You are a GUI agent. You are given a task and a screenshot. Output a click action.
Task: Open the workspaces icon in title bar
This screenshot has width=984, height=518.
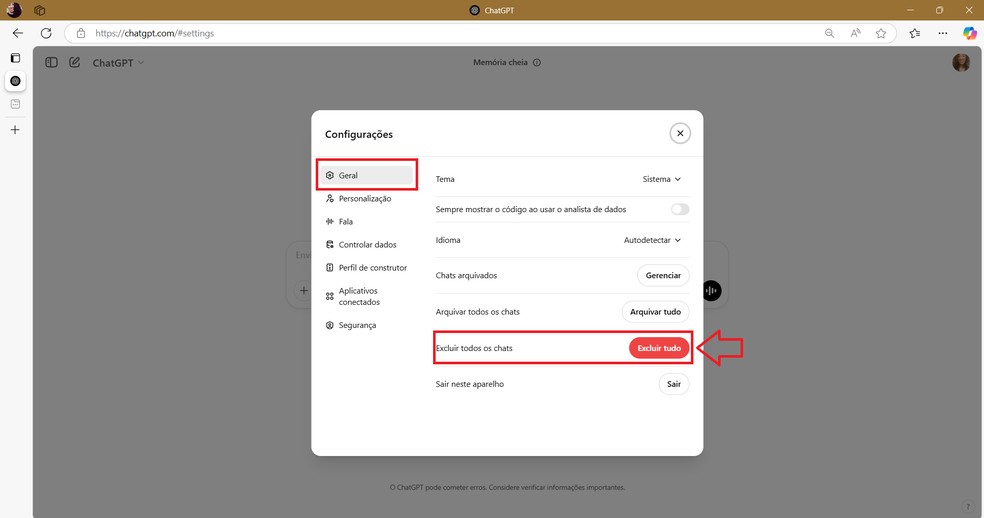coord(40,10)
